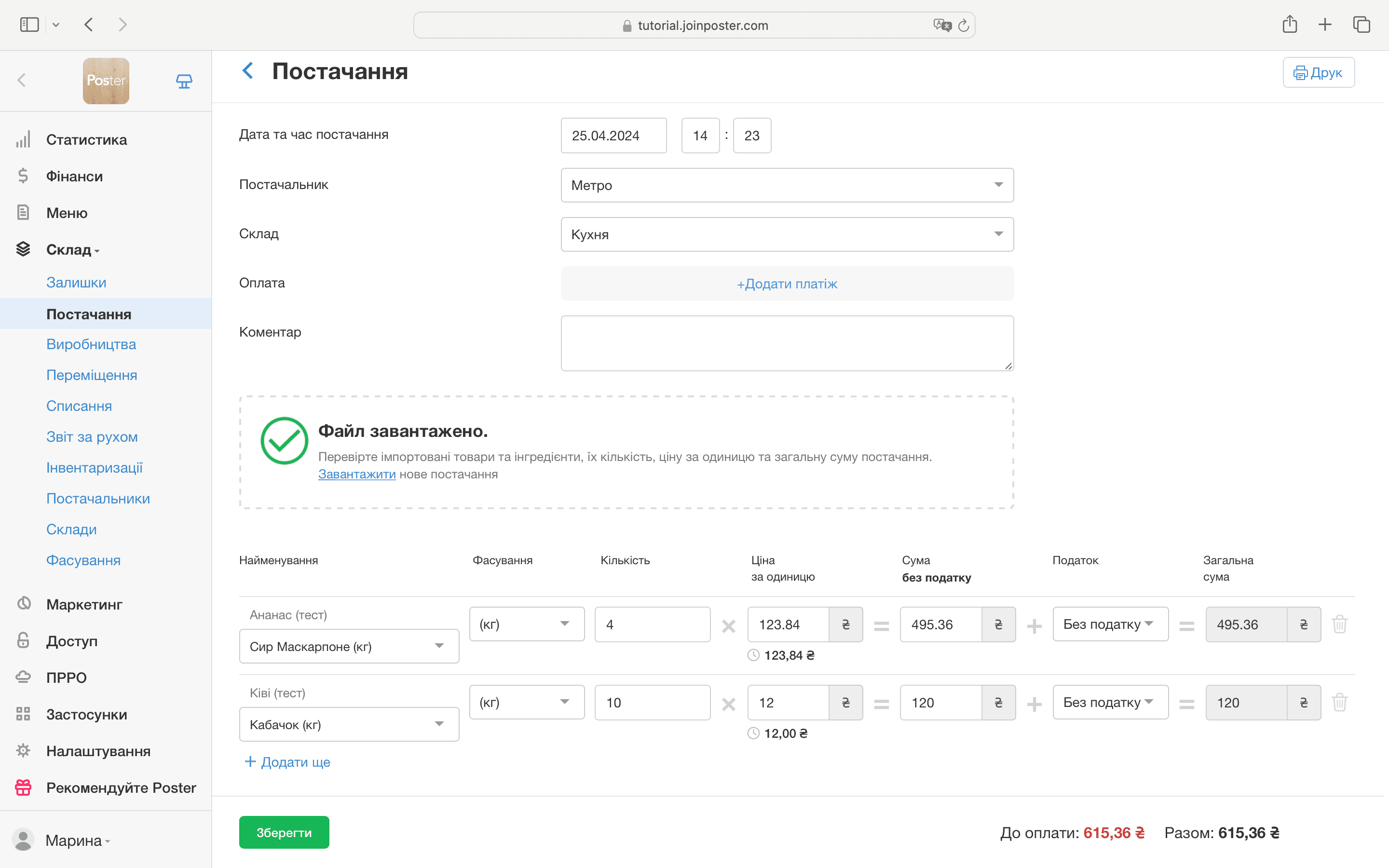Open Доступ in the sidebar
Image resolution: width=1389 pixels, height=868 pixels.
tap(72, 641)
